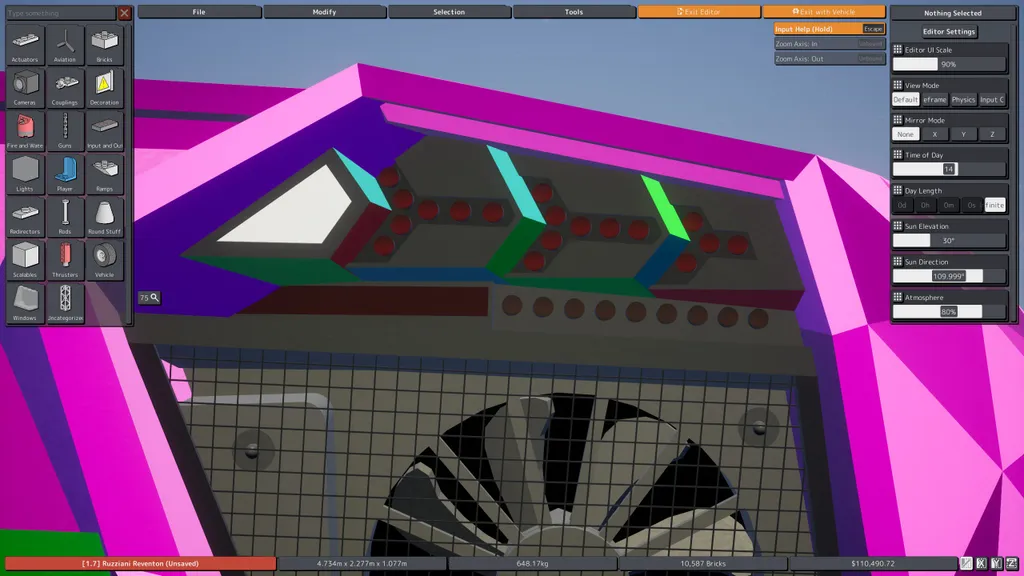Choose the Thrusters category

(65, 261)
